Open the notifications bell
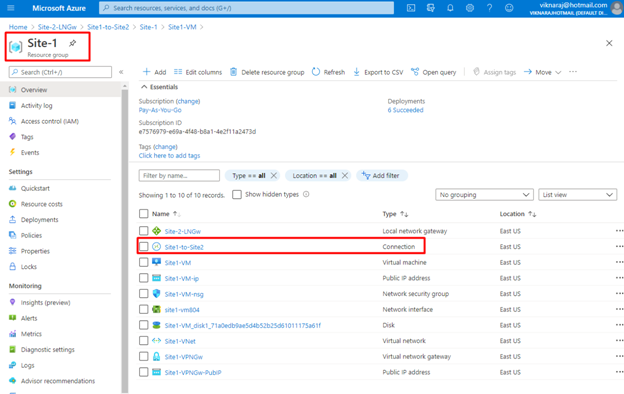The image size is (624, 394). click(x=450, y=8)
